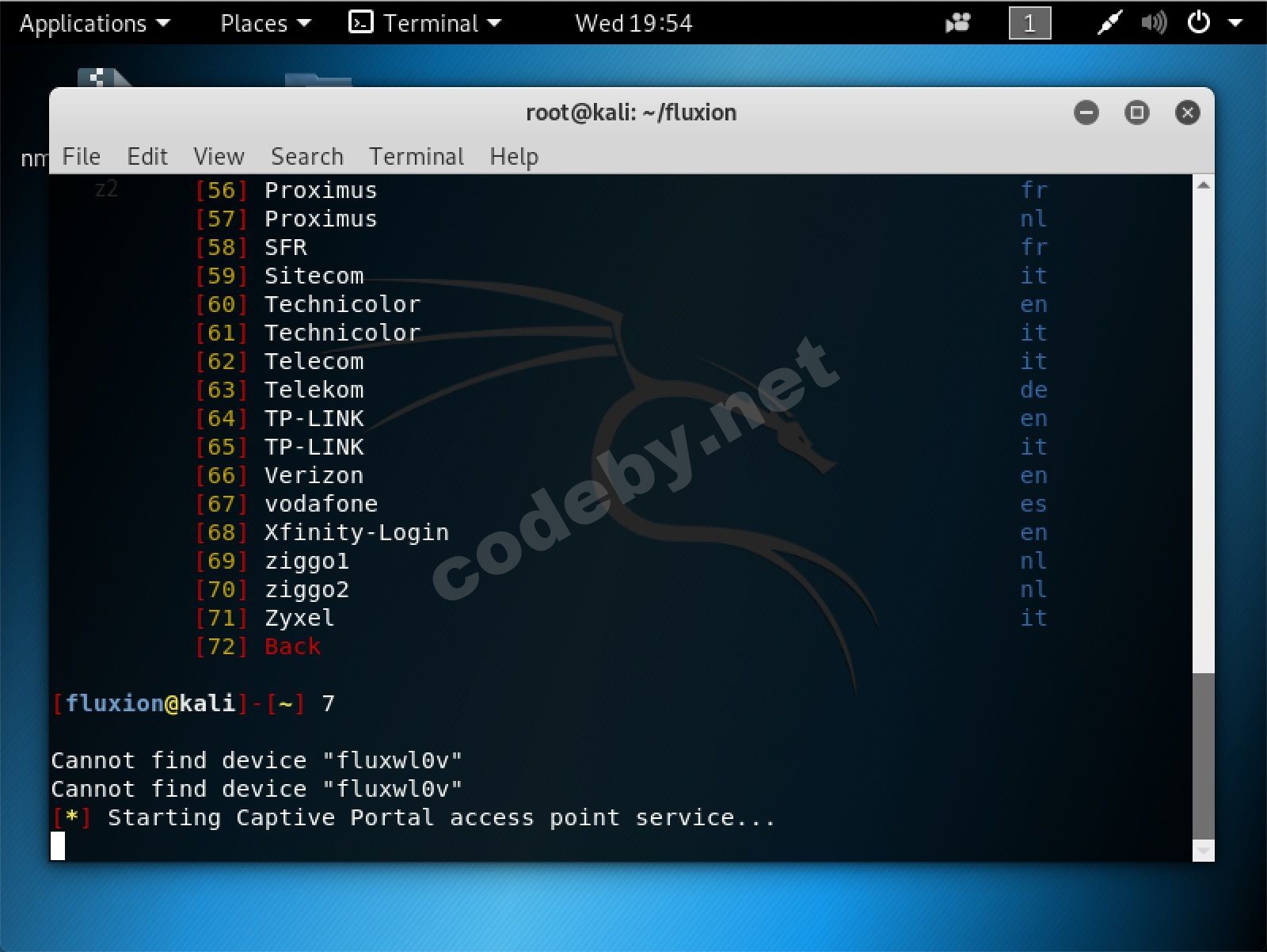
Task: Click the desktop folder icon behind the terminal
Action: tap(318, 79)
